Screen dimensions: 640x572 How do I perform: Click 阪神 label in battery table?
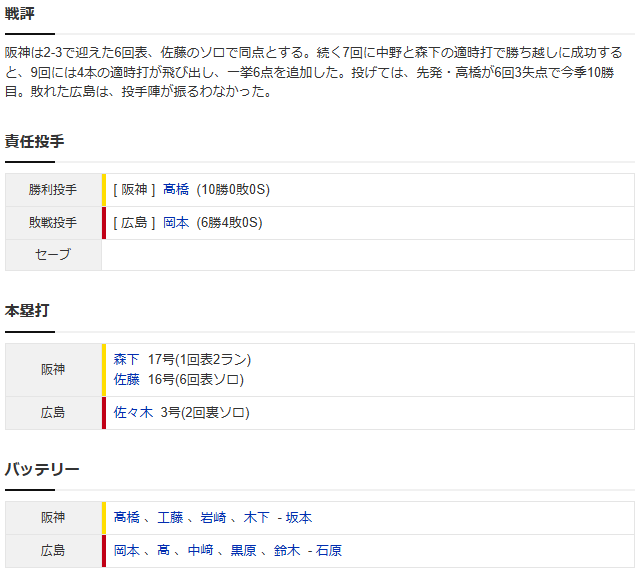click(x=53, y=517)
